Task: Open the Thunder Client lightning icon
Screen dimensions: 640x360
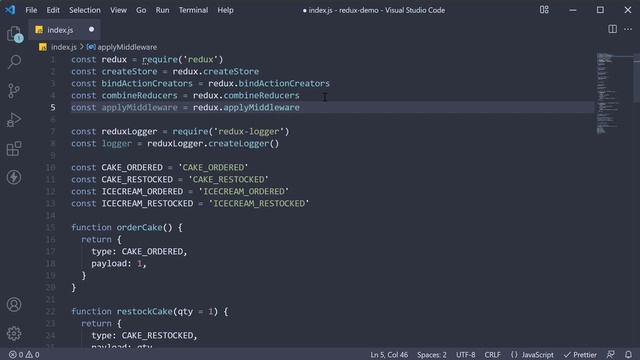Action: [14, 177]
